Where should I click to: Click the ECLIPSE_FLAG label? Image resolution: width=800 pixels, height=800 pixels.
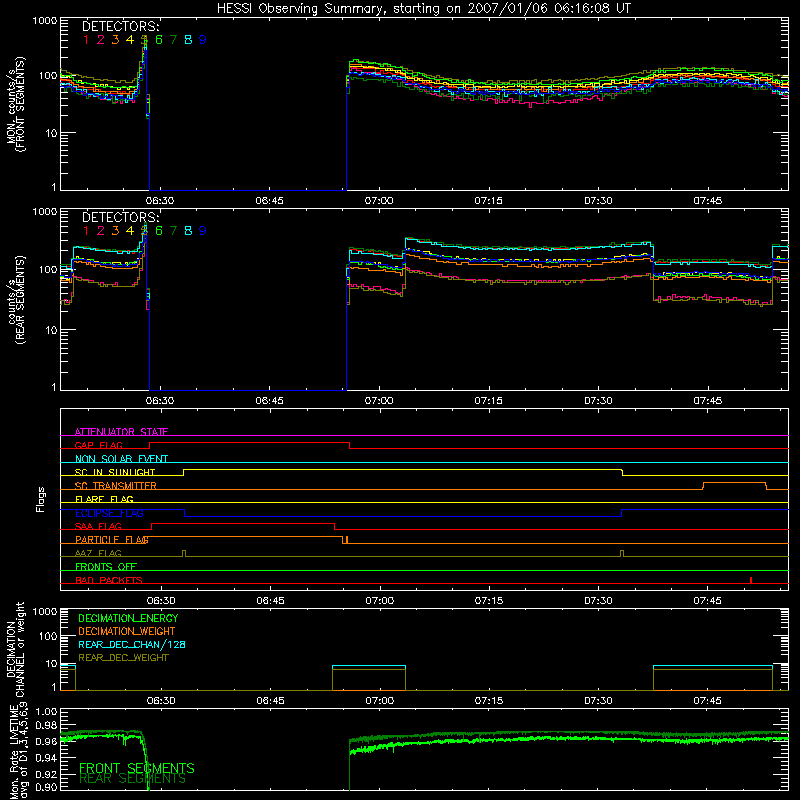pyautogui.click(x=109, y=513)
